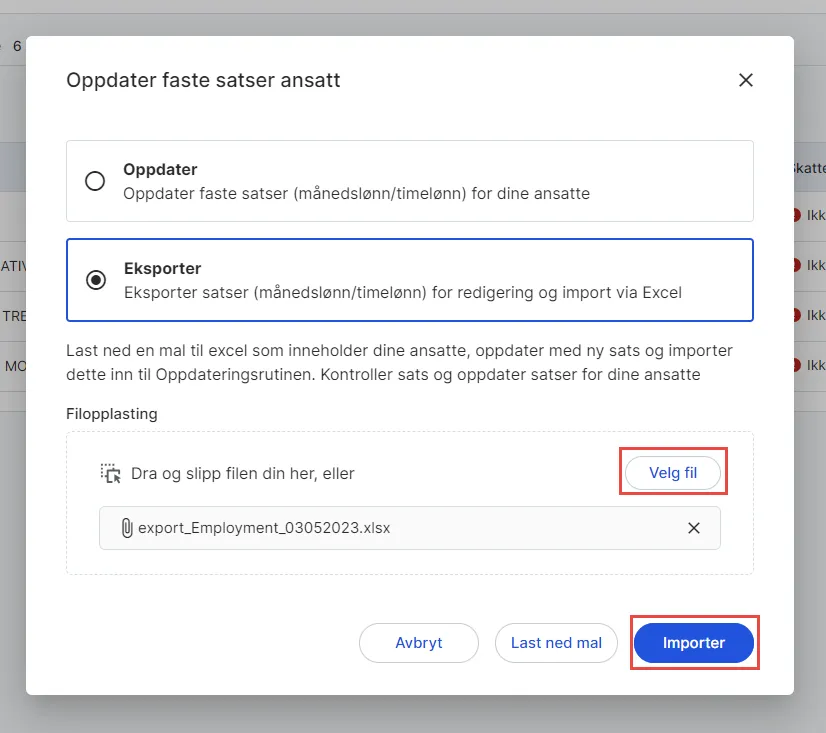The height and width of the screenshot is (733, 826).
Task: Click the radio circle inside the Eksporter card
Action: 95,278
